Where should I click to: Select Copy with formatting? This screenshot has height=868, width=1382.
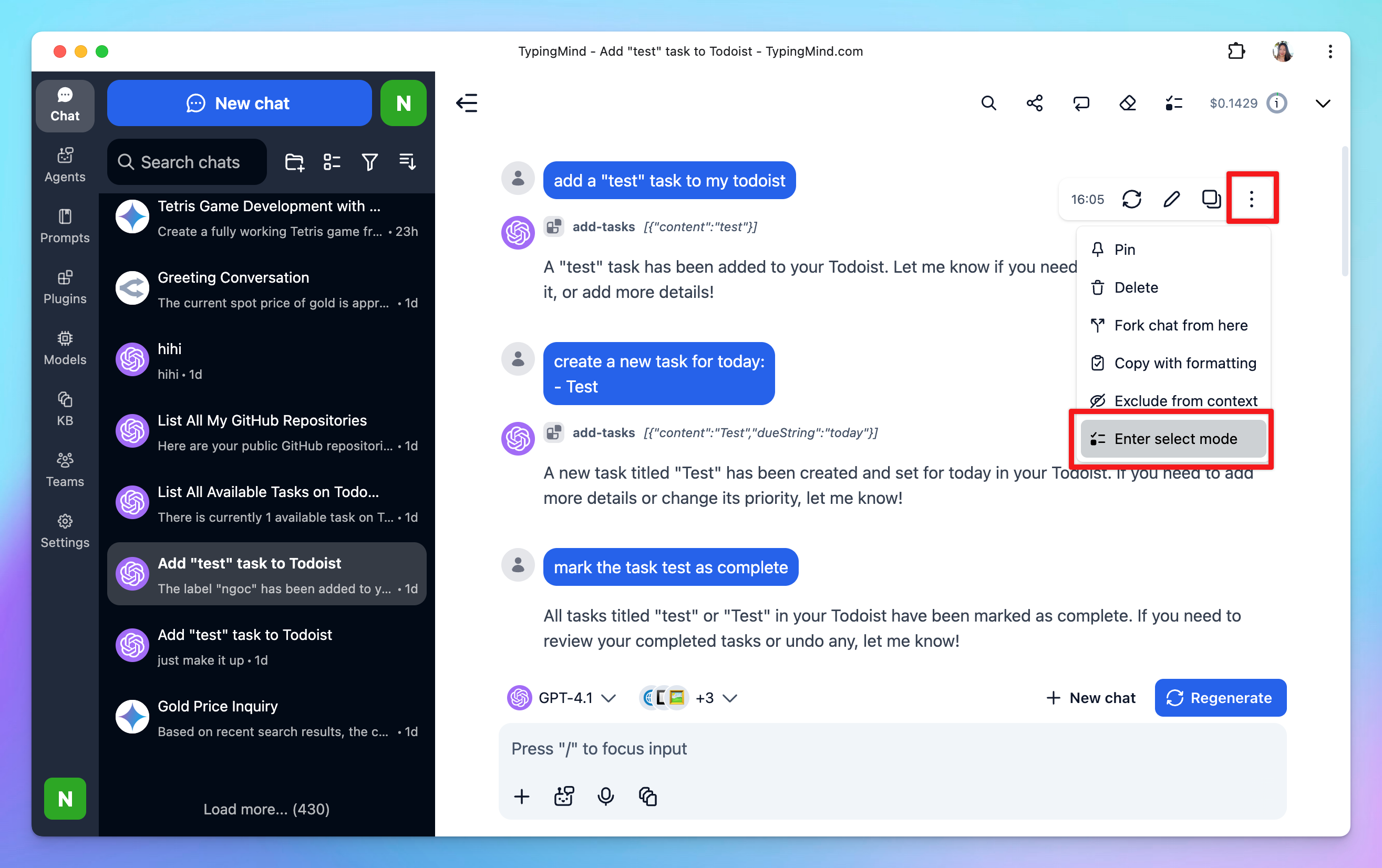(1173, 363)
